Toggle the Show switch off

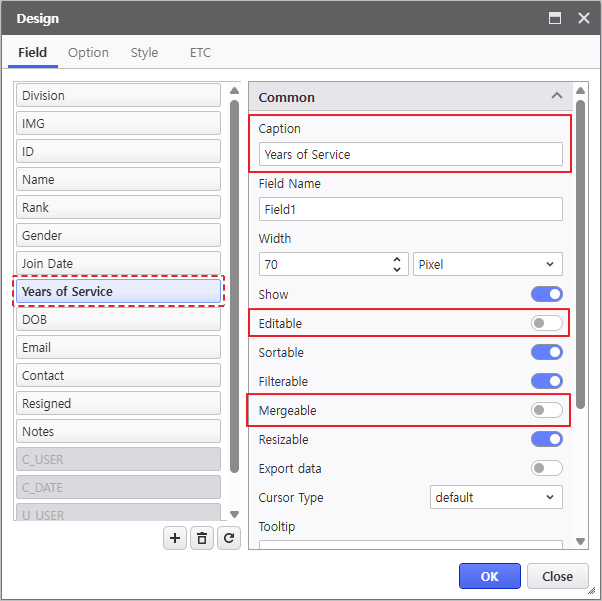547,294
